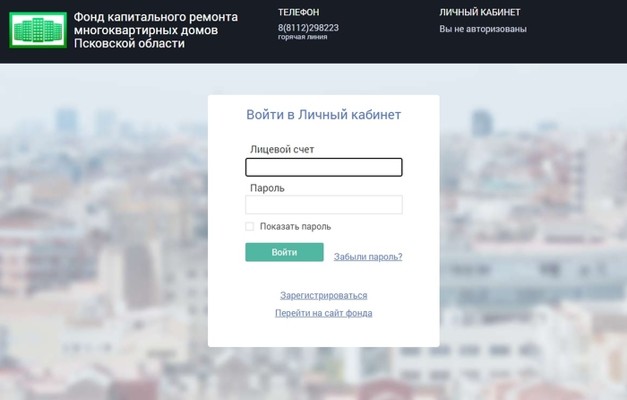Click the 'Вы не авторизованы' status text
The width and height of the screenshot is (627, 400).
pyautogui.click(x=481, y=28)
